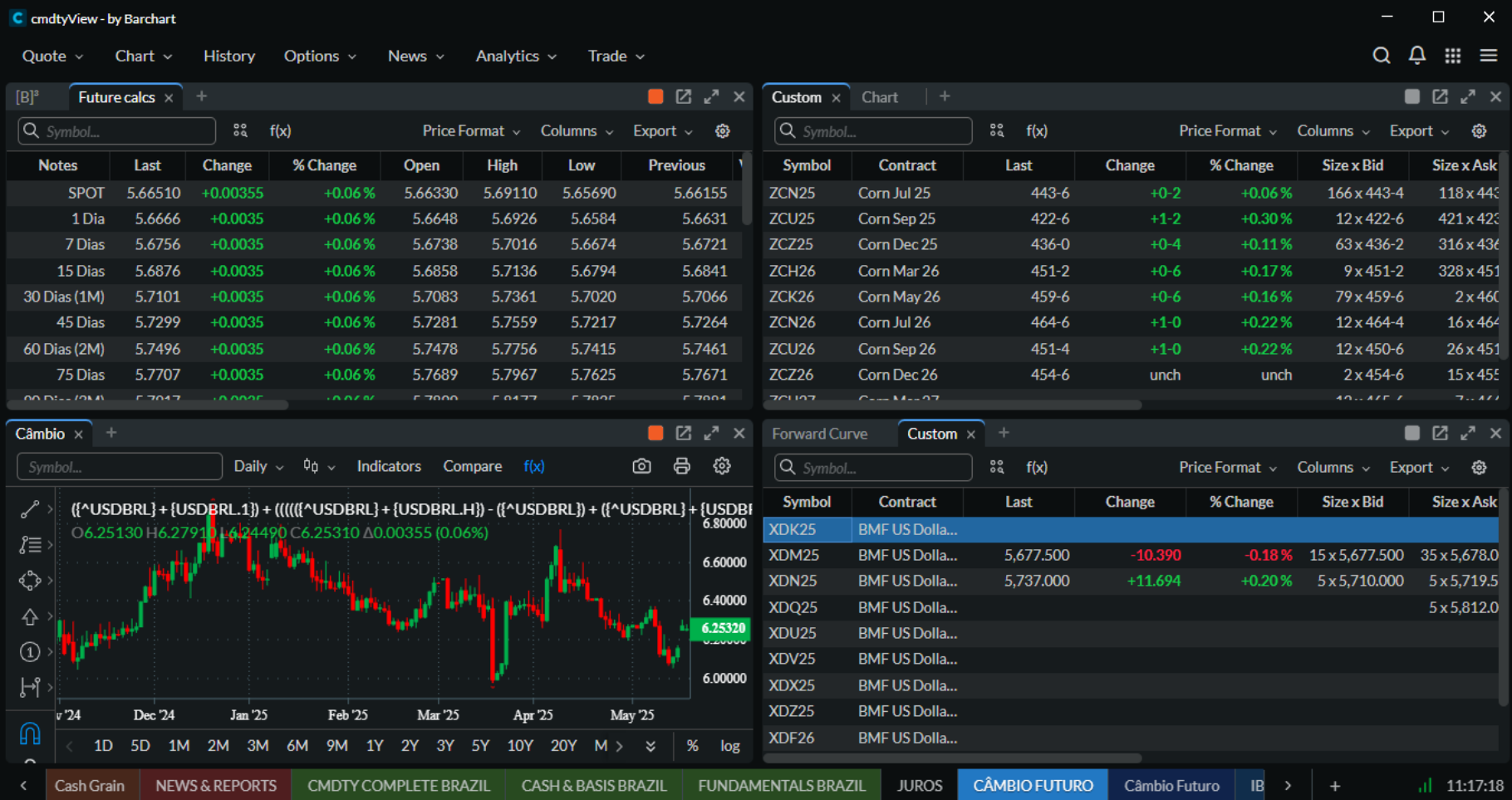The image size is (1512, 800).
Task: Toggle log scale on chart
Action: pos(729,745)
